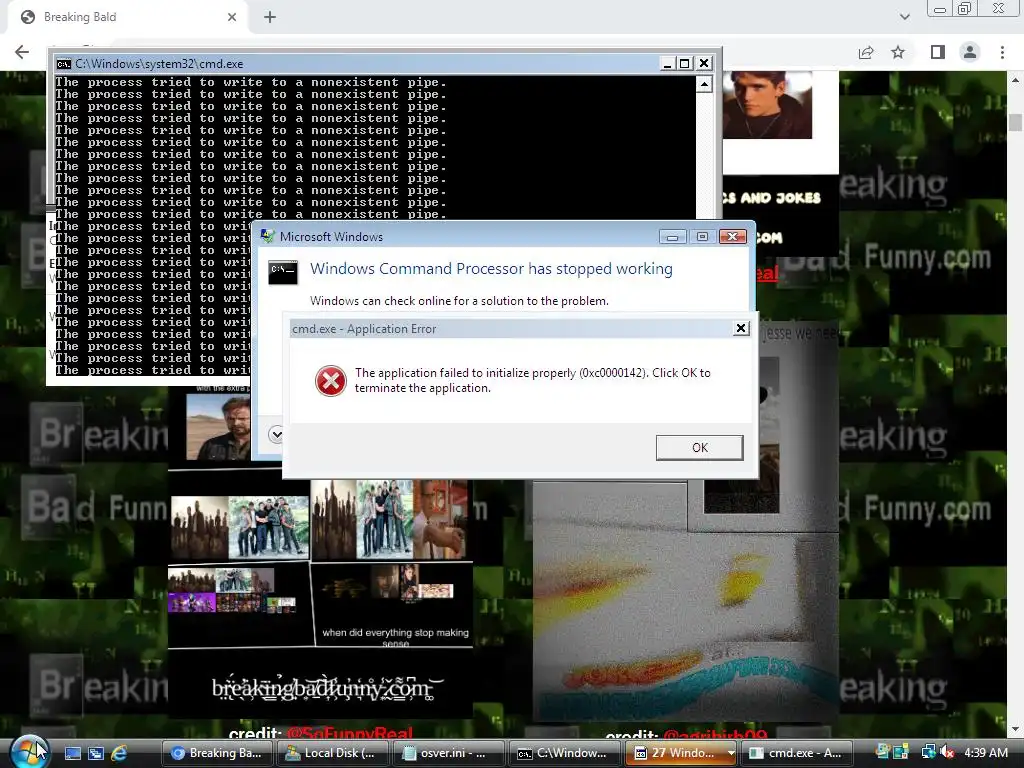This screenshot has height=768, width=1024.
Task: Click the page scrollbar up arrow
Action: pos(1015,80)
